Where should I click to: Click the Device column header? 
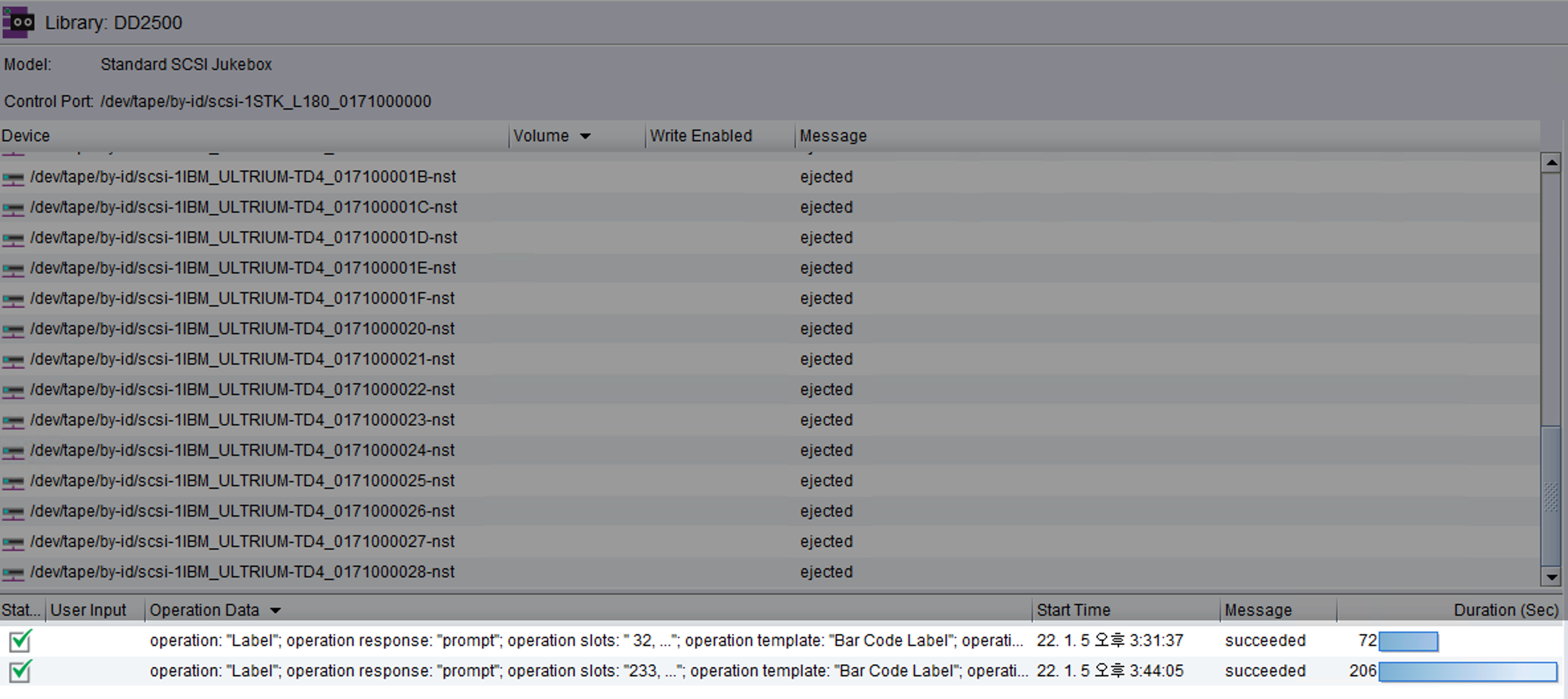pyautogui.click(x=25, y=136)
